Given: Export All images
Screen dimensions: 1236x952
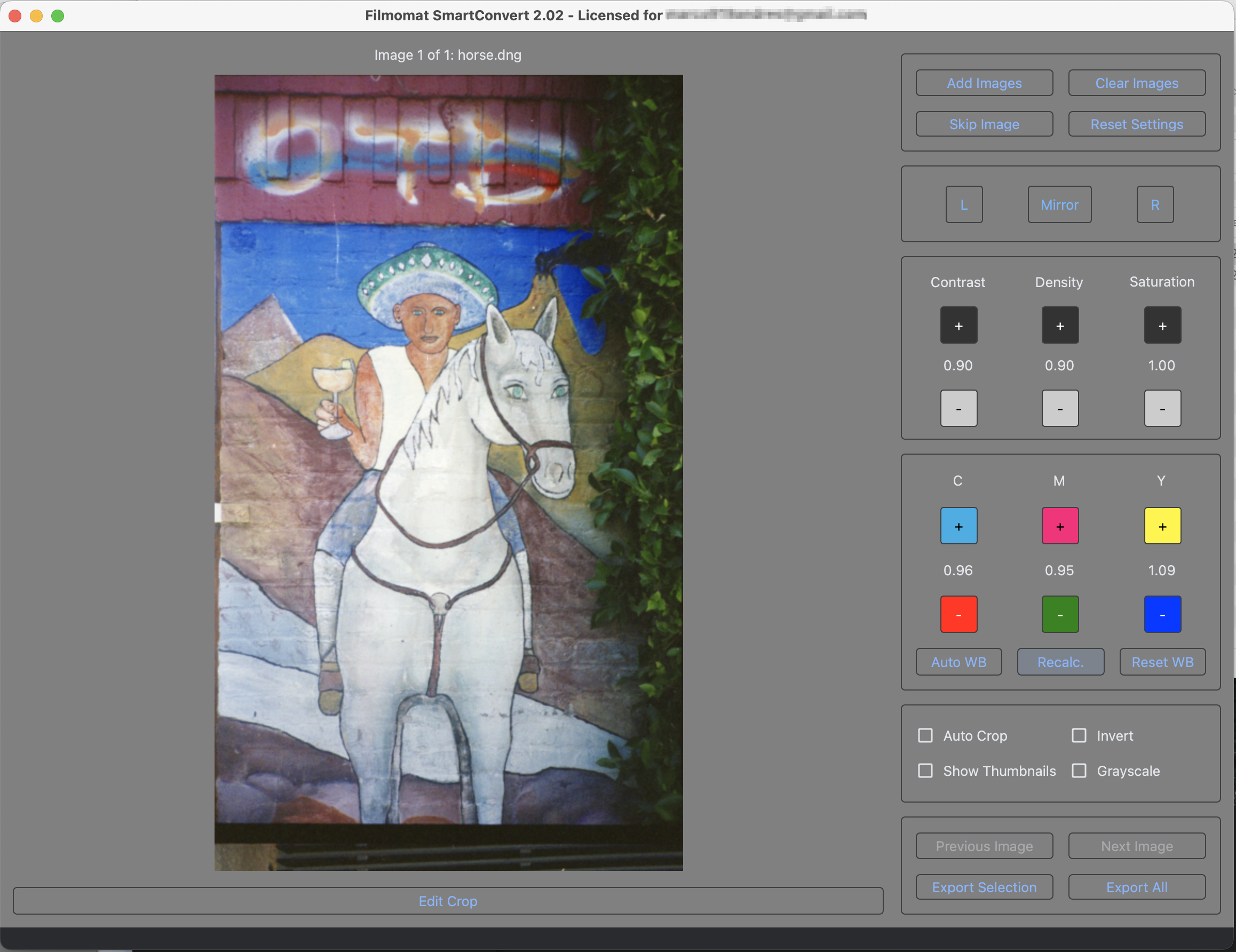Looking at the screenshot, I should coord(1136,887).
